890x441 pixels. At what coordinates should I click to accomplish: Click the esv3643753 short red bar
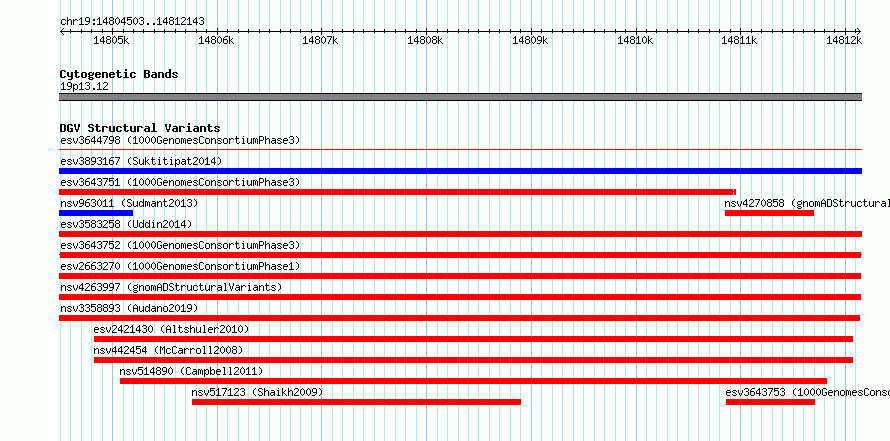[x=770, y=402]
